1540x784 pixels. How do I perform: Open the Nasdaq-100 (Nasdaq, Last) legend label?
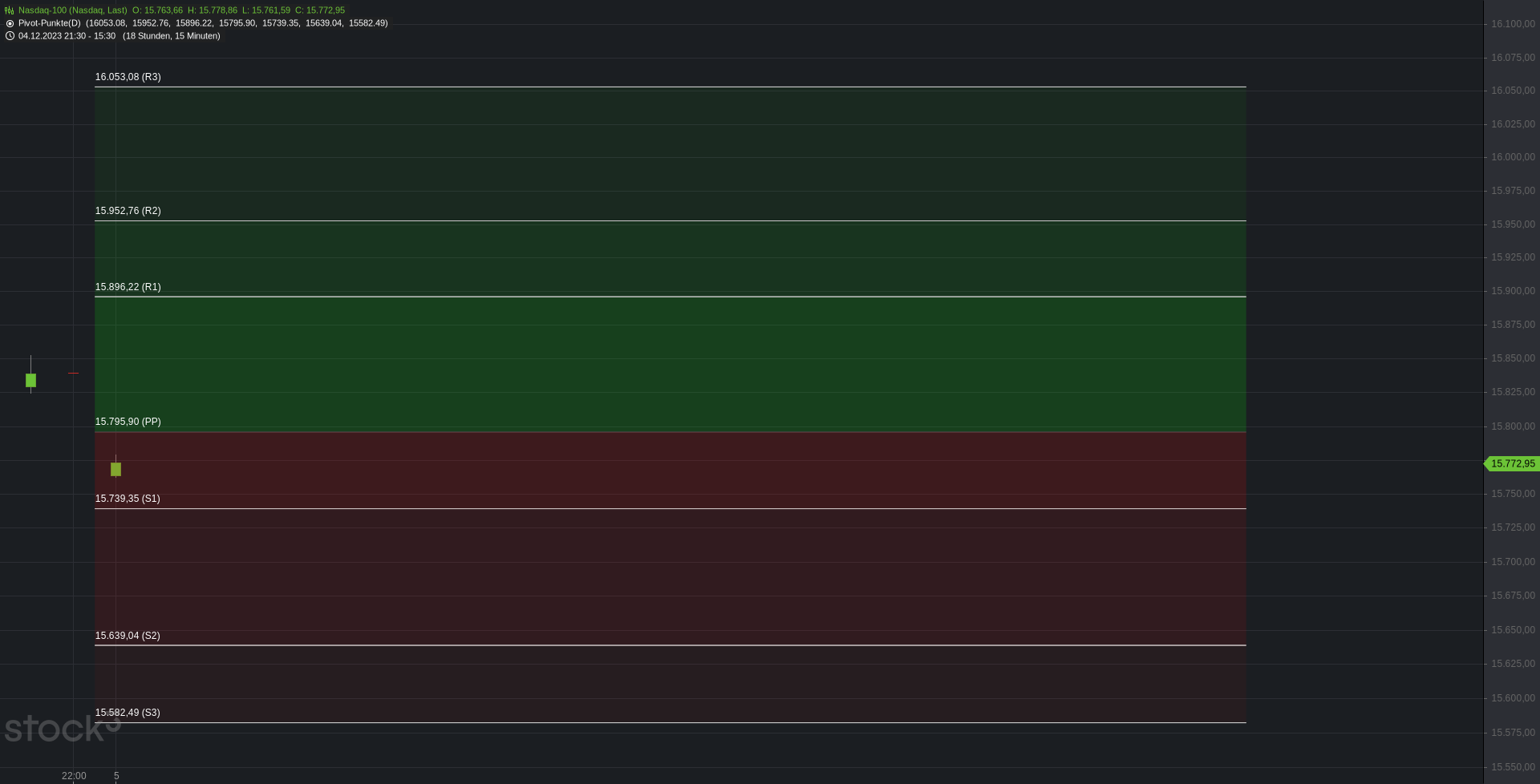(73, 10)
